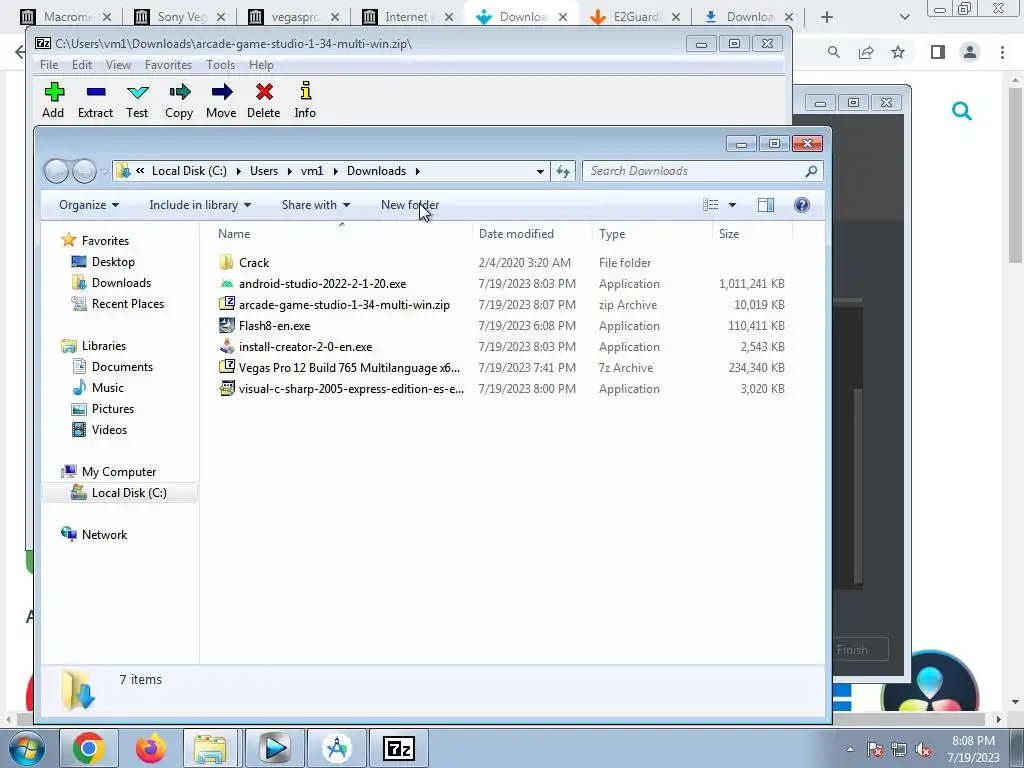This screenshot has height=768, width=1024.
Task: Sort by Type column header
Action: pos(612,234)
